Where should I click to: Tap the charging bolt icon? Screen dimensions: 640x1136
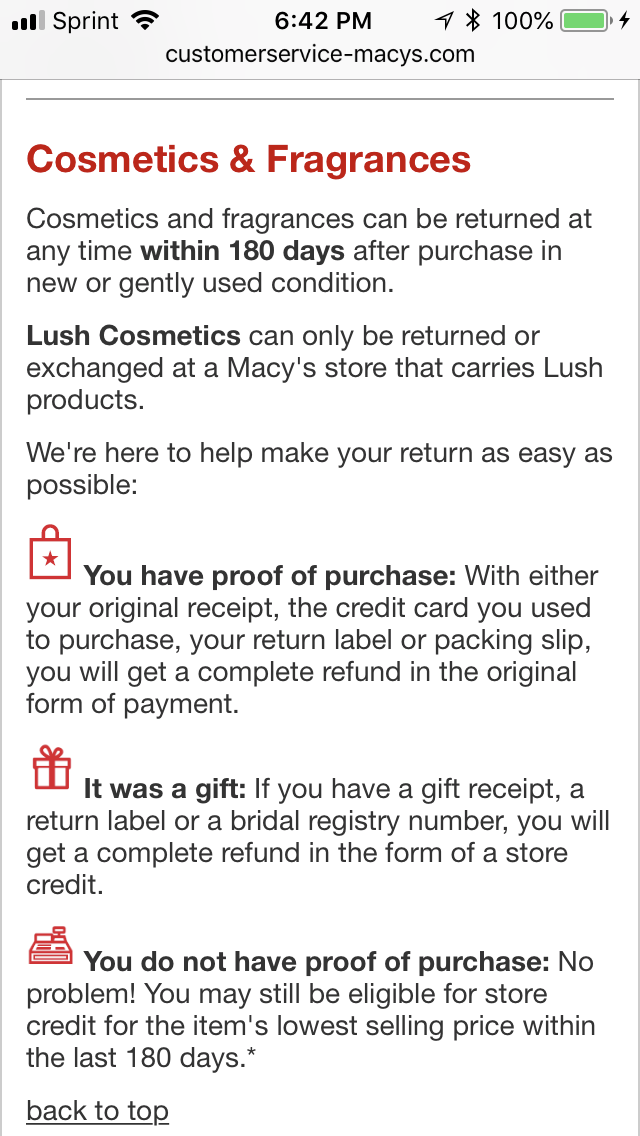tap(624, 21)
